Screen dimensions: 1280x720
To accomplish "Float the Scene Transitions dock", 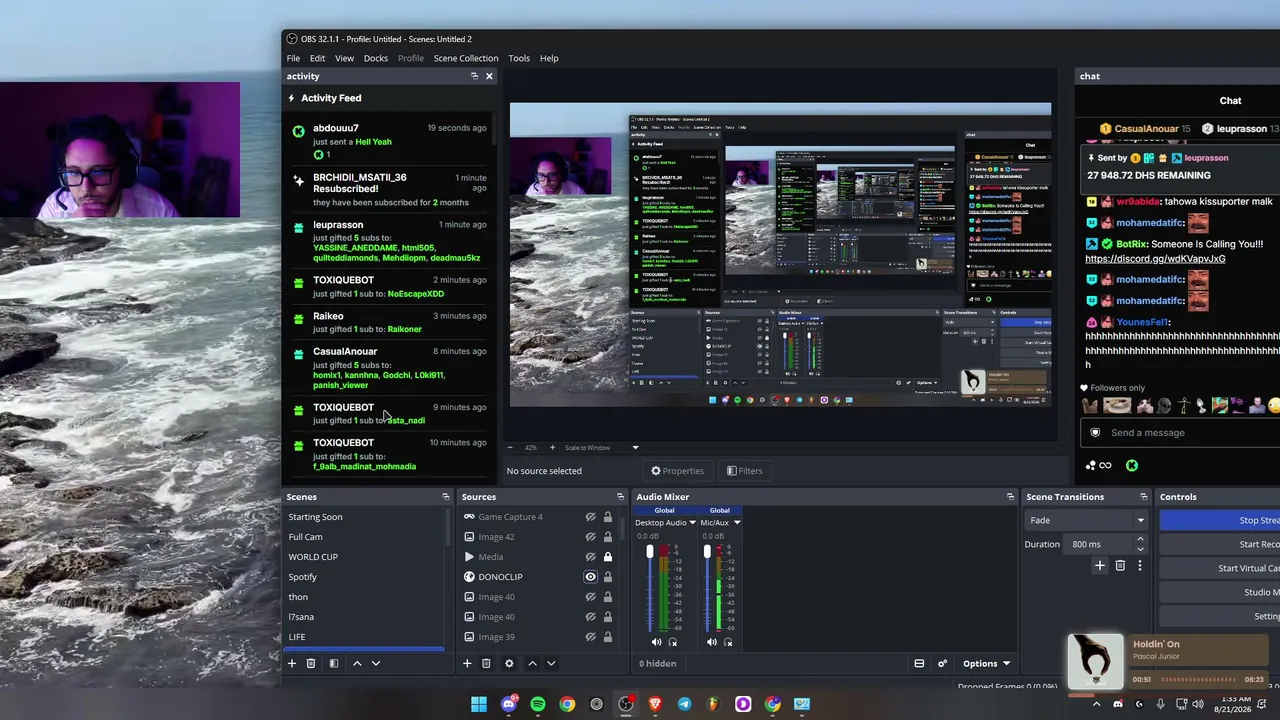I will click(x=1144, y=497).
